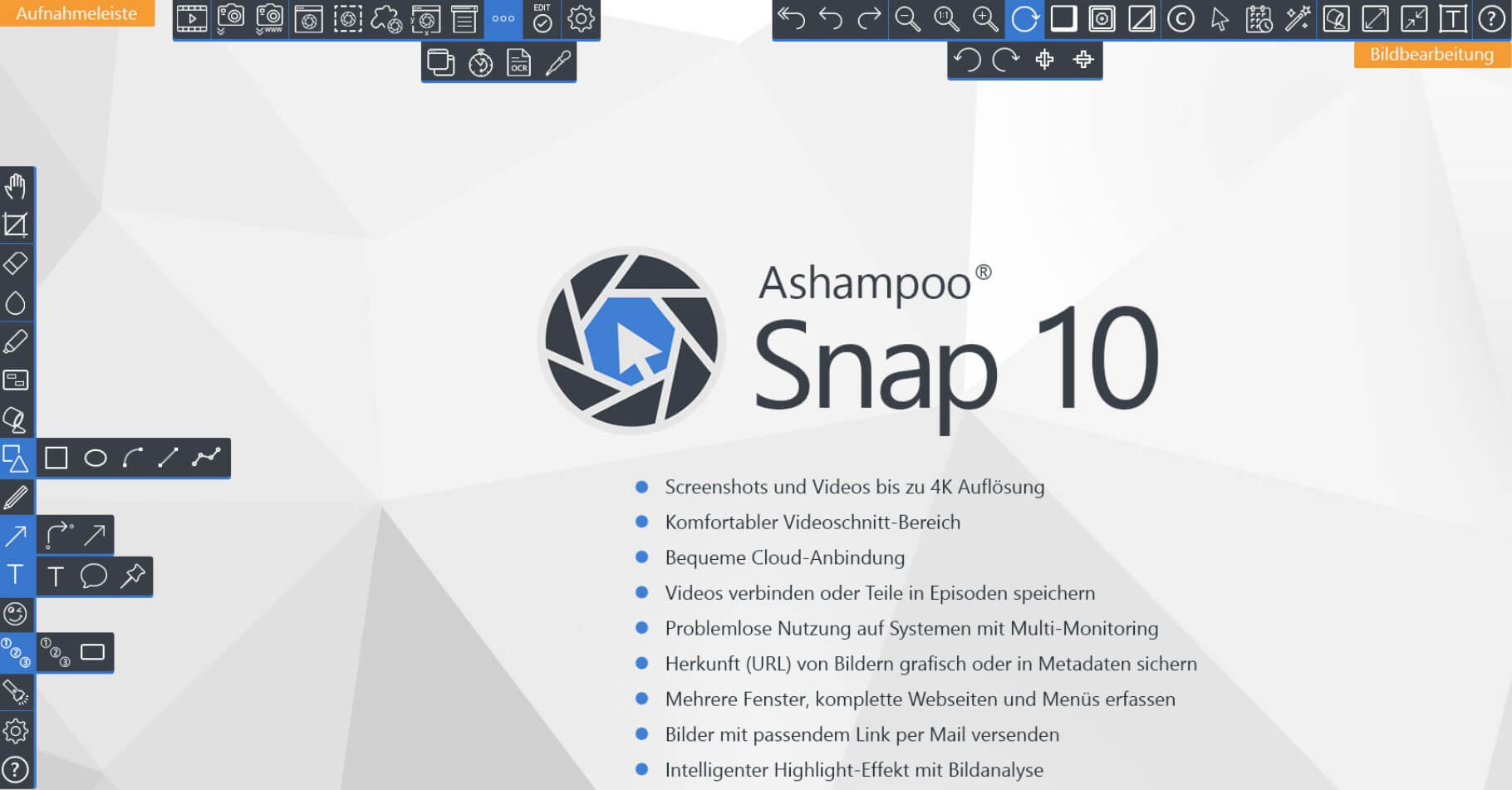Select the curved line shape

click(x=133, y=458)
